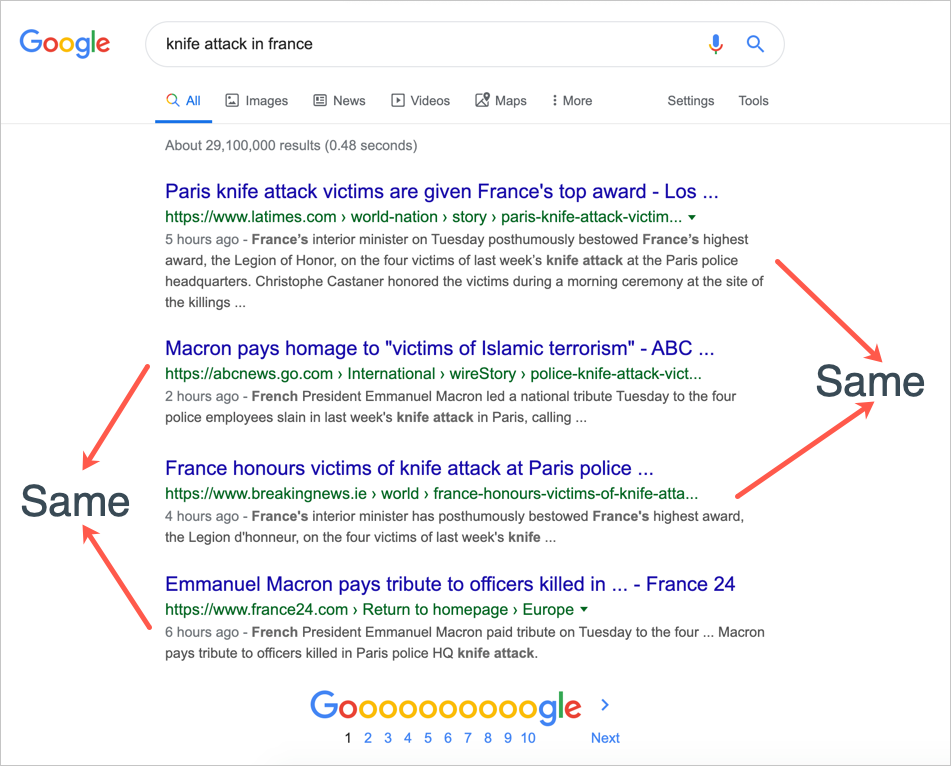Expand the More menu
951x766 pixels.
tap(572, 101)
